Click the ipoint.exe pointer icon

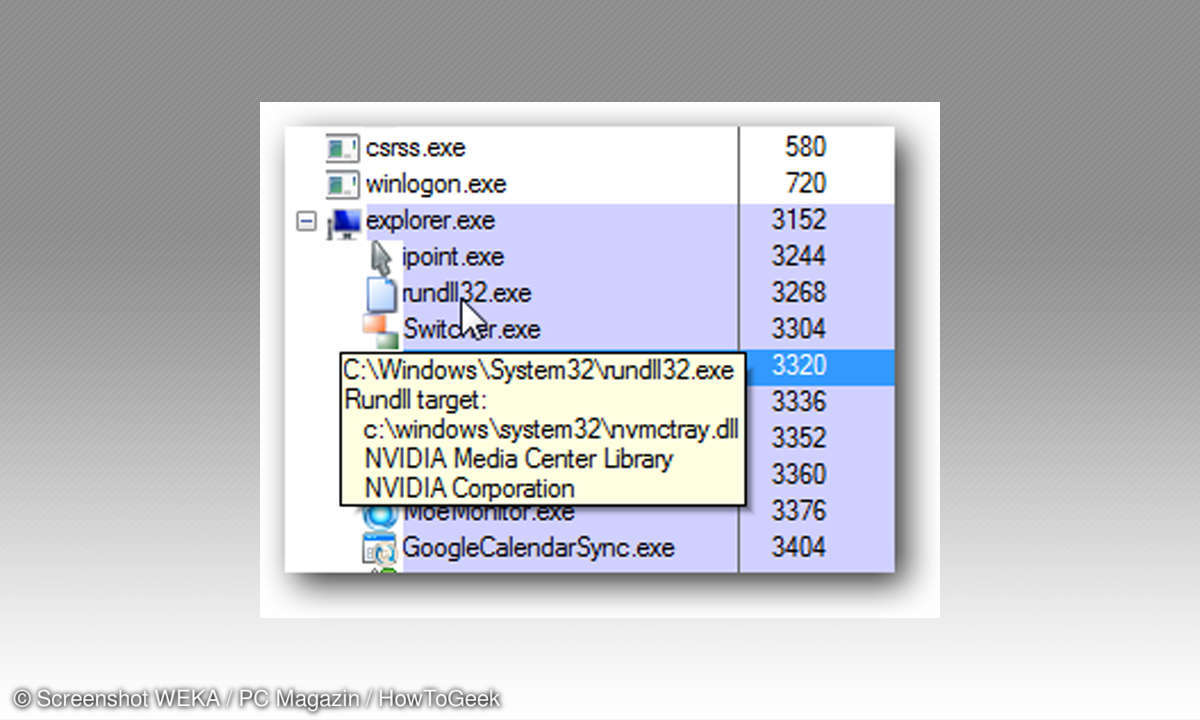pos(381,258)
